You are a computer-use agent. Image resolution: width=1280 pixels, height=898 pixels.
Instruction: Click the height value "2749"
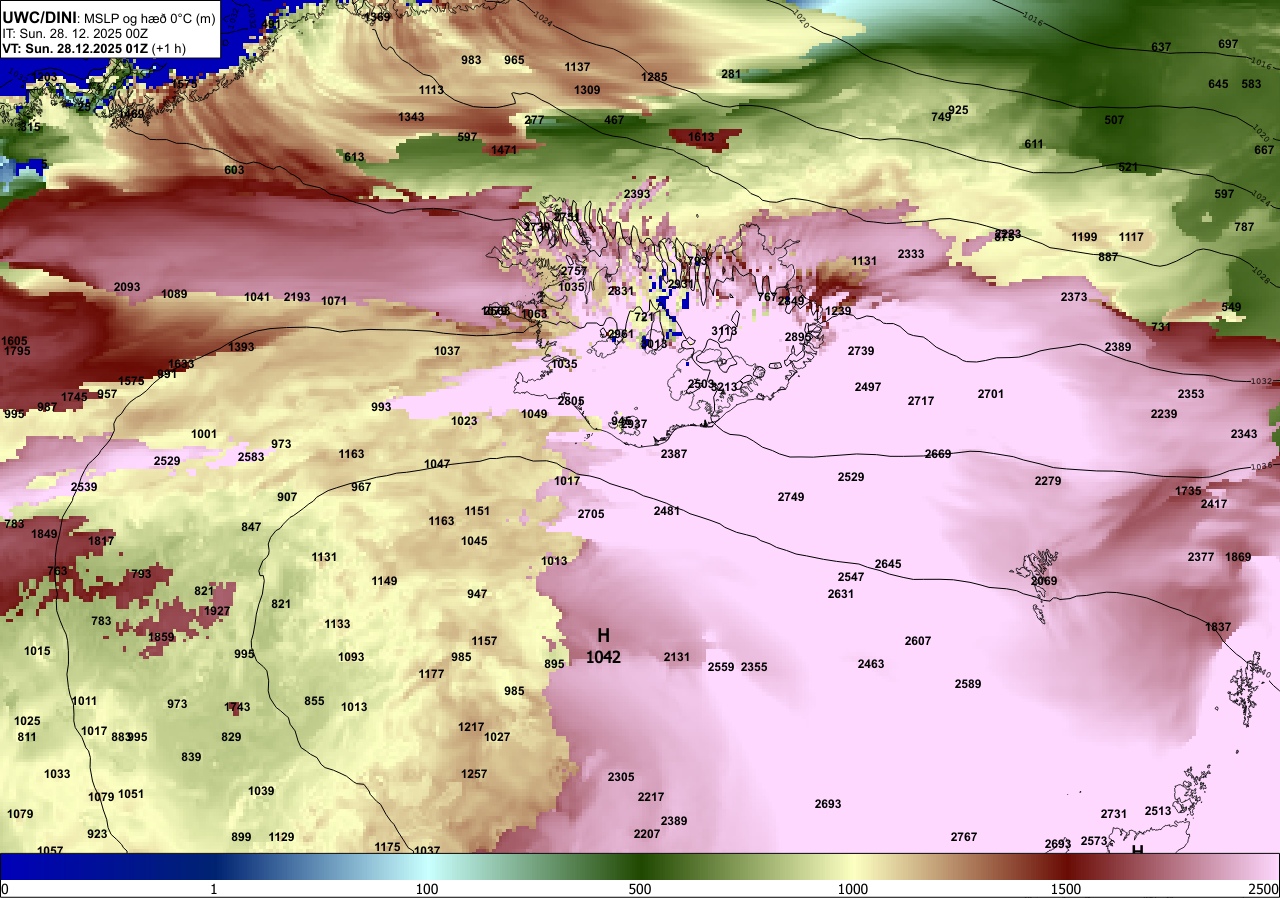coord(791,497)
